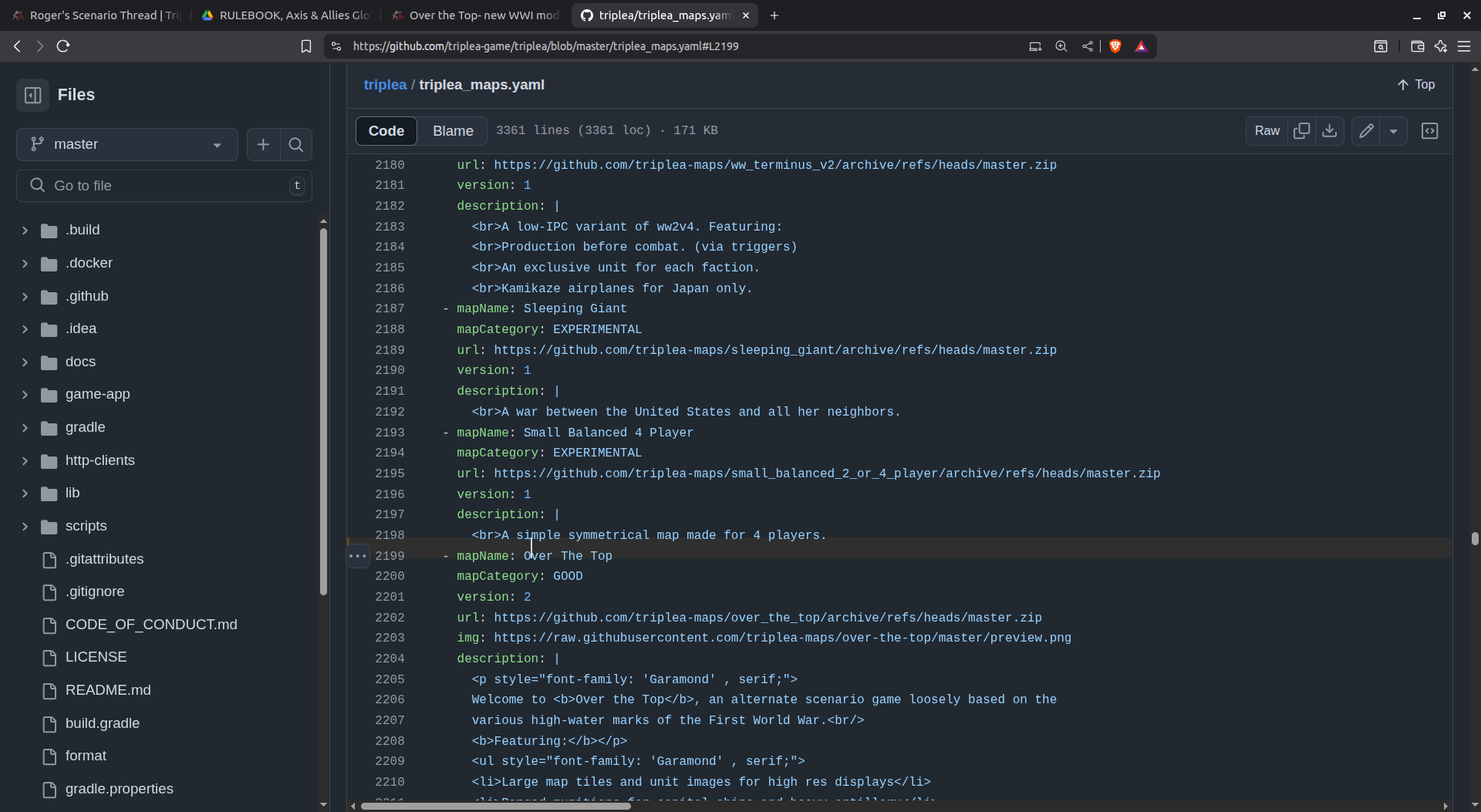Click the code horizontal scrollbar thumb

point(495,806)
